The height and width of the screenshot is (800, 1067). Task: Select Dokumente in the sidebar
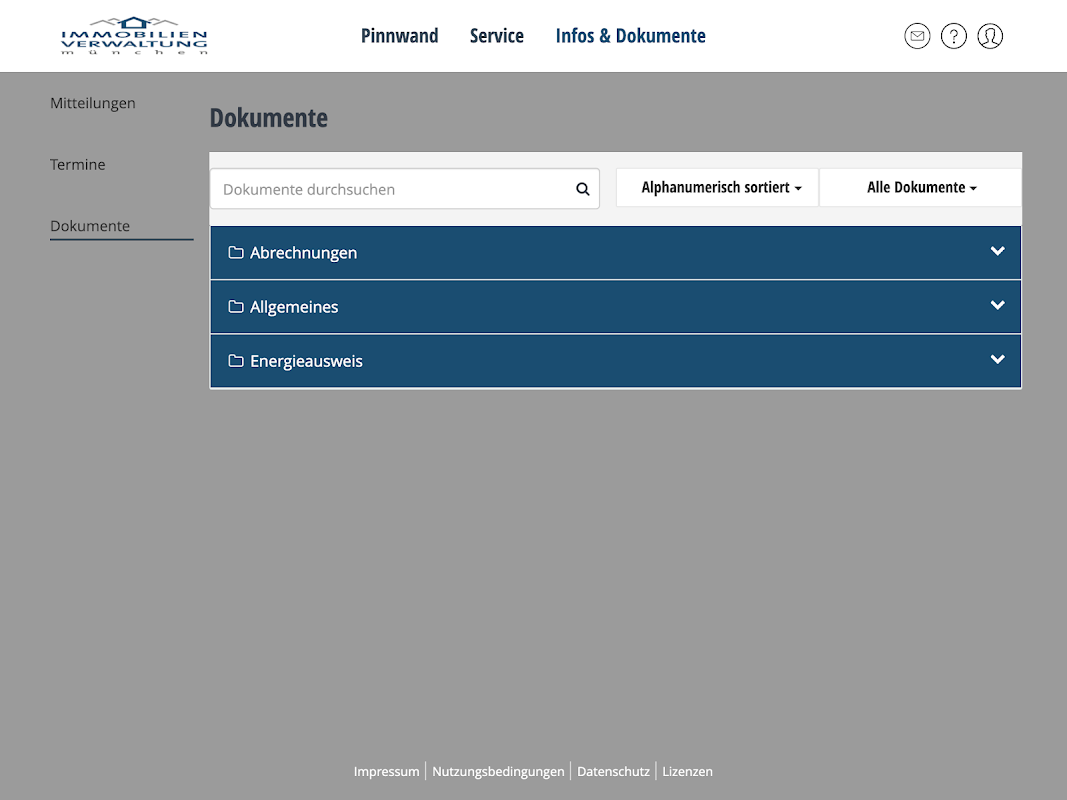tap(90, 226)
